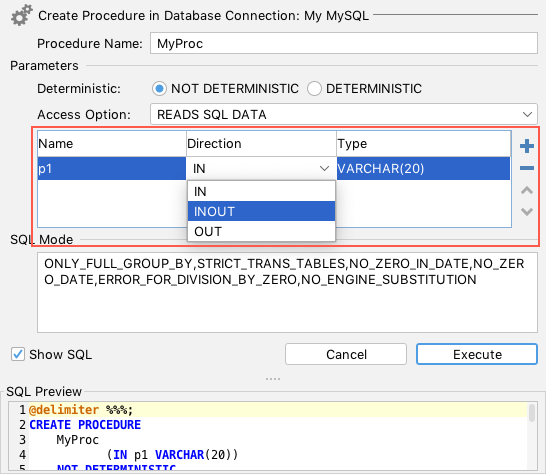Uncheck the Show SQL checkbox
Screen dimensions: 546x474
(18, 355)
